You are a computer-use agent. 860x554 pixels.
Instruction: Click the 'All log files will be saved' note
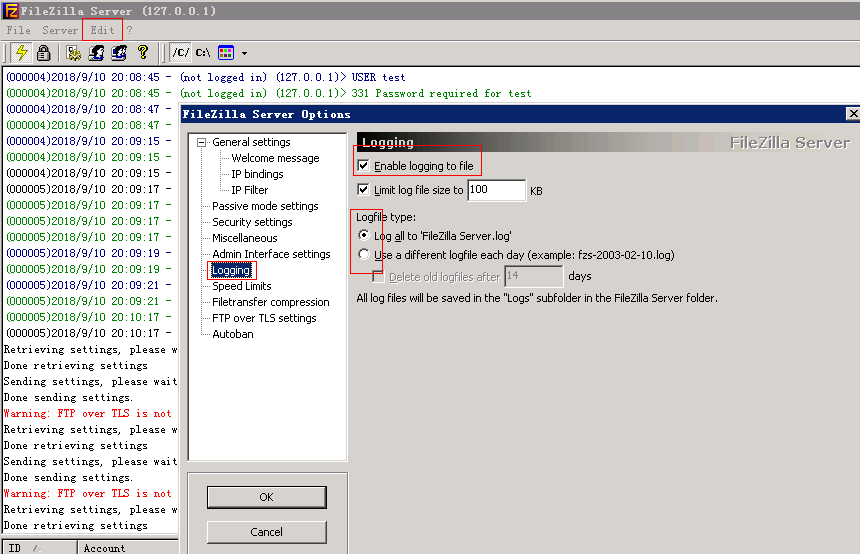[x=537, y=298]
